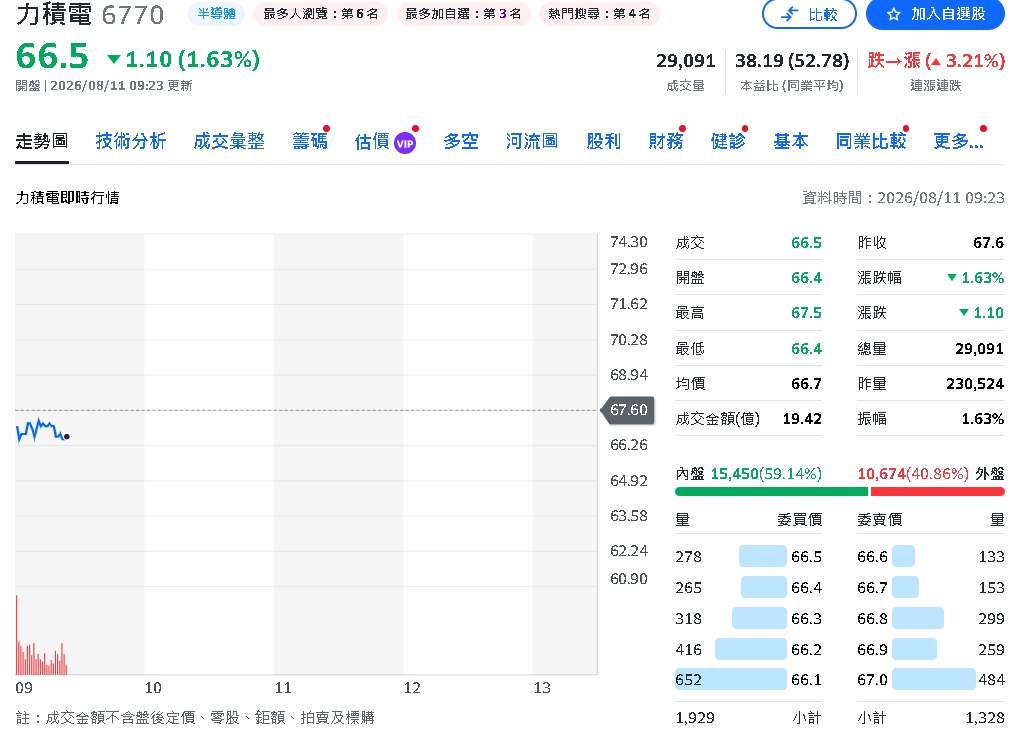Click the bid volume bar for 66.2
This screenshot has width=1022, height=734.
click(x=751, y=649)
